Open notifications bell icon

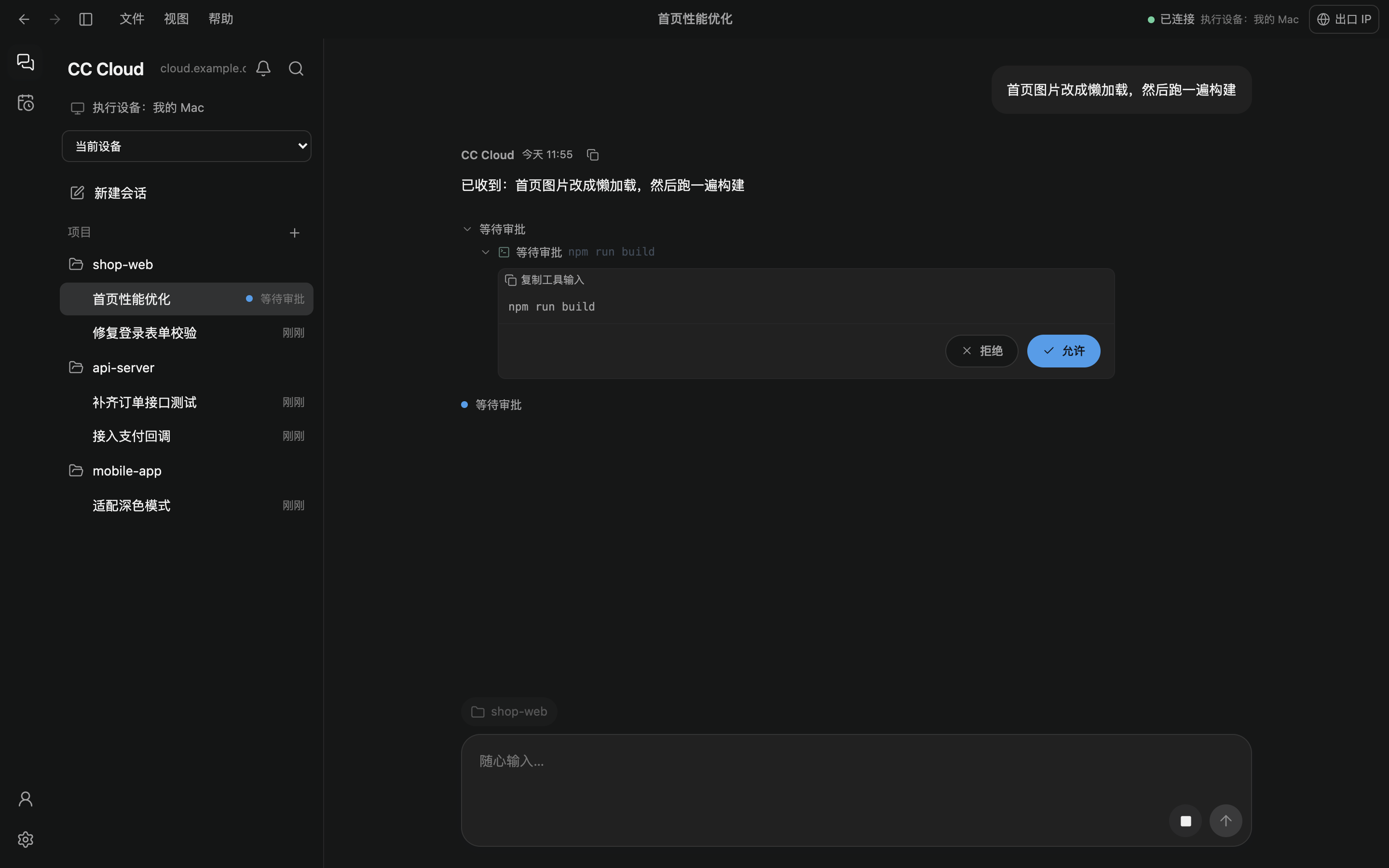tap(263, 68)
